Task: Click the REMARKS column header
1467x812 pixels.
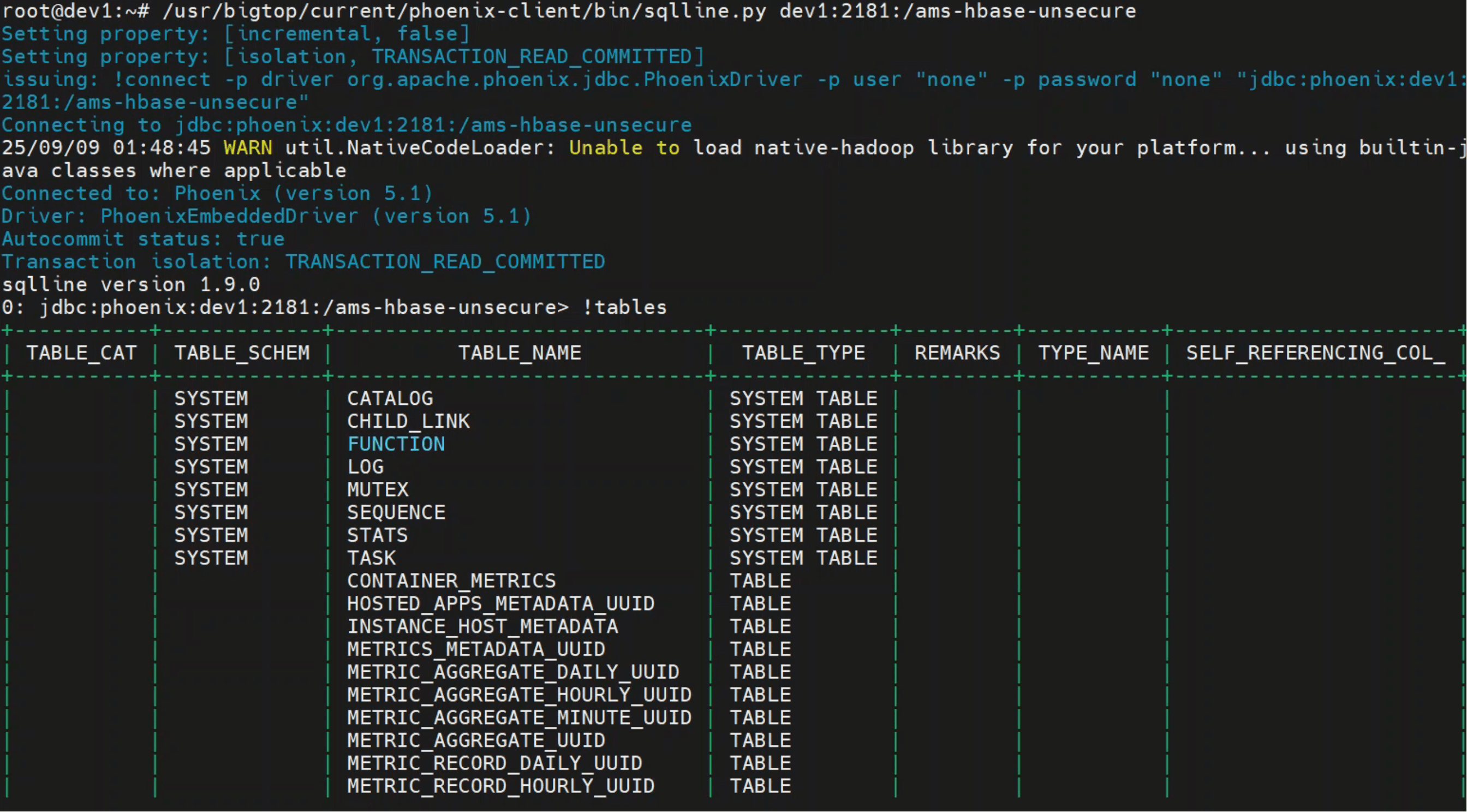Action: [x=957, y=353]
